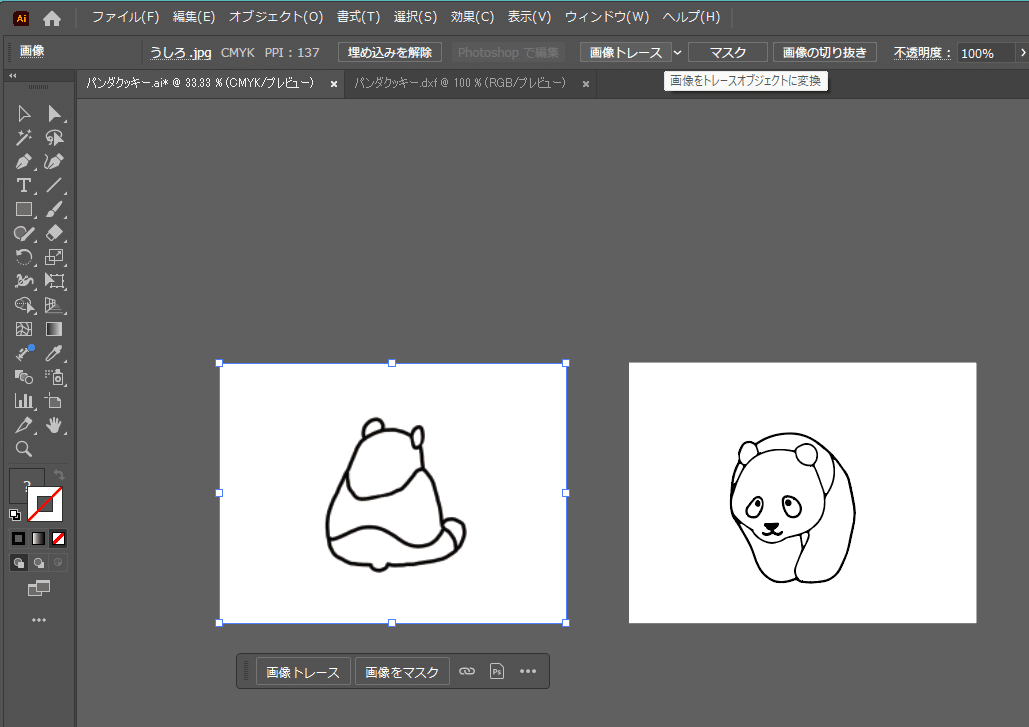Choose the Lasso tool

click(x=54, y=138)
